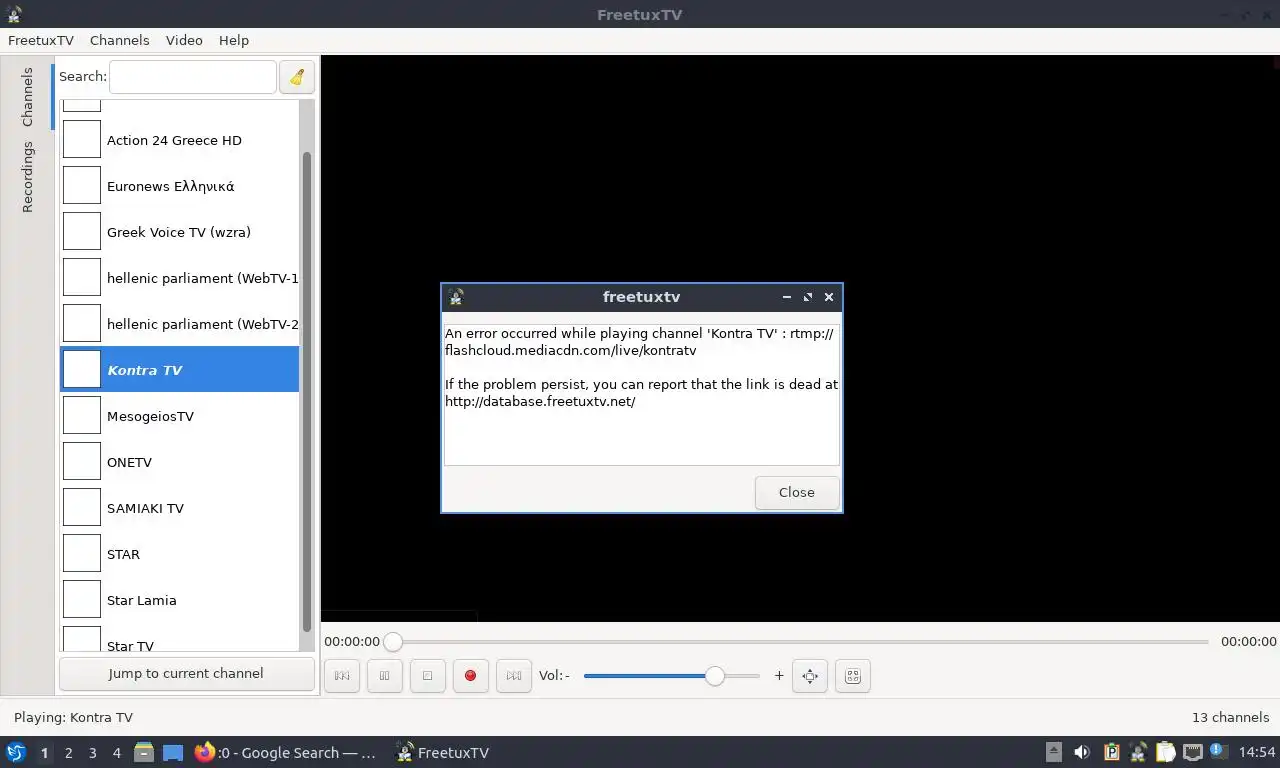The image size is (1280, 768).
Task: Open the Channels menu
Action: (120, 40)
